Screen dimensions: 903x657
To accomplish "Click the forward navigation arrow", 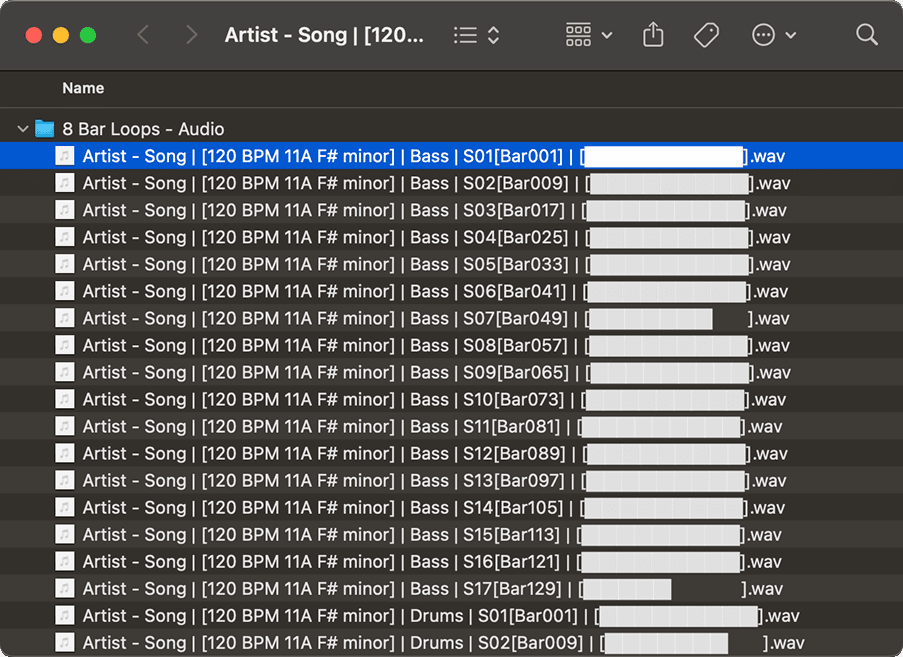I will coord(190,34).
